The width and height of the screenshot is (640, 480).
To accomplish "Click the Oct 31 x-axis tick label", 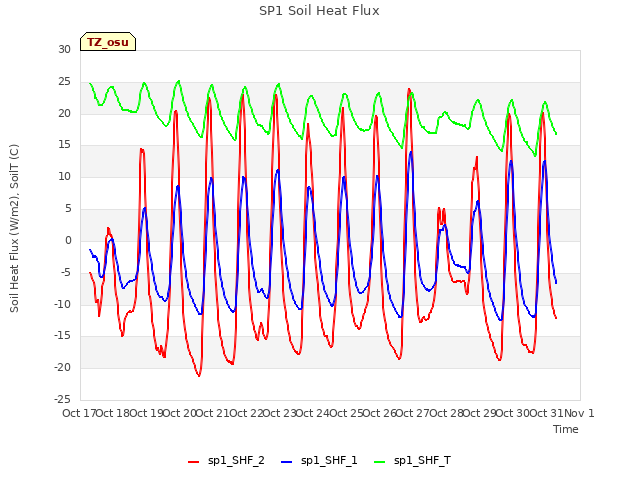I will pyautogui.click(x=546, y=413).
